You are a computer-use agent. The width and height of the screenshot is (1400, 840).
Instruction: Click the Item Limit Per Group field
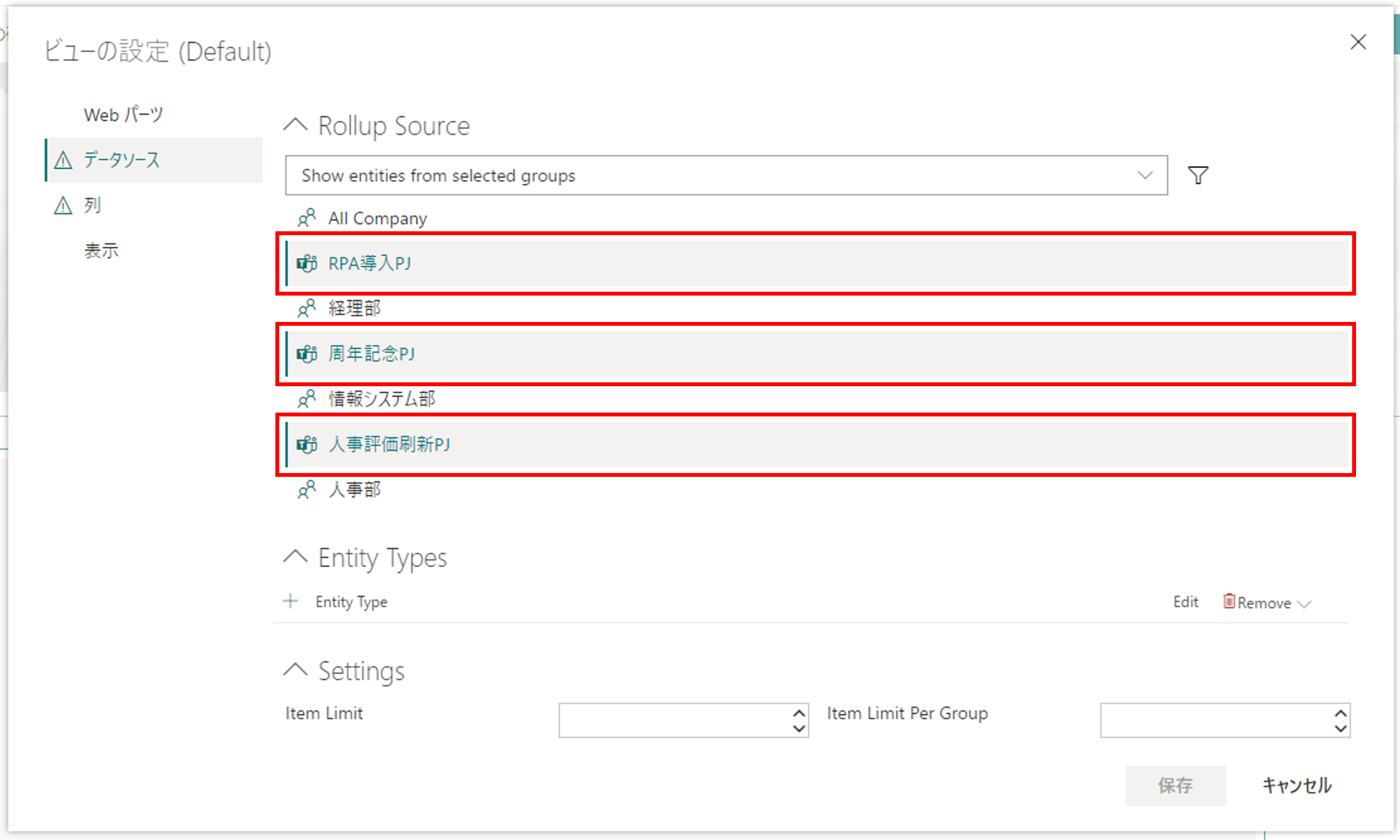[x=1215, y=720]
